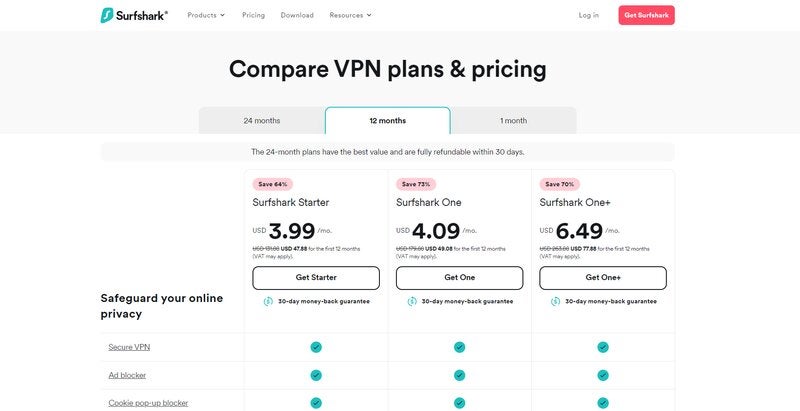Screen dimensions: 800x411
Task: Click money-back guarantee icon under One+
Action: (x=556, y=301)
